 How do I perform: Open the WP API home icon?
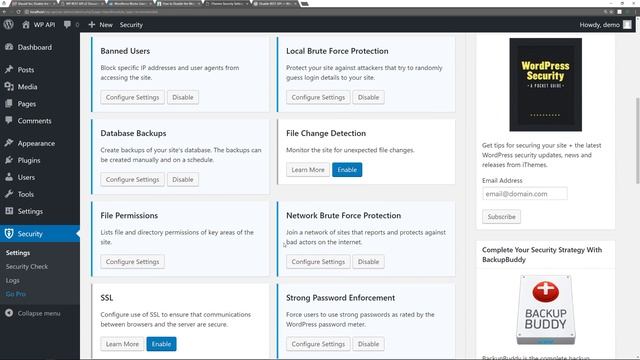26,24
